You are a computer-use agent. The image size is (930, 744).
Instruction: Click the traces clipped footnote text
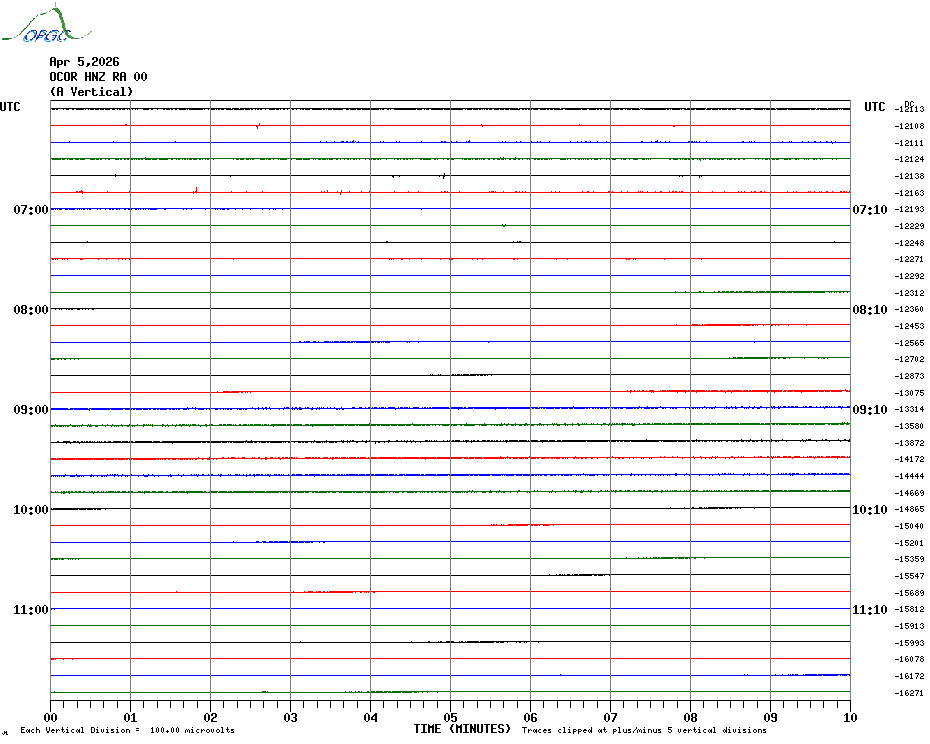click(x=644, y=730)
